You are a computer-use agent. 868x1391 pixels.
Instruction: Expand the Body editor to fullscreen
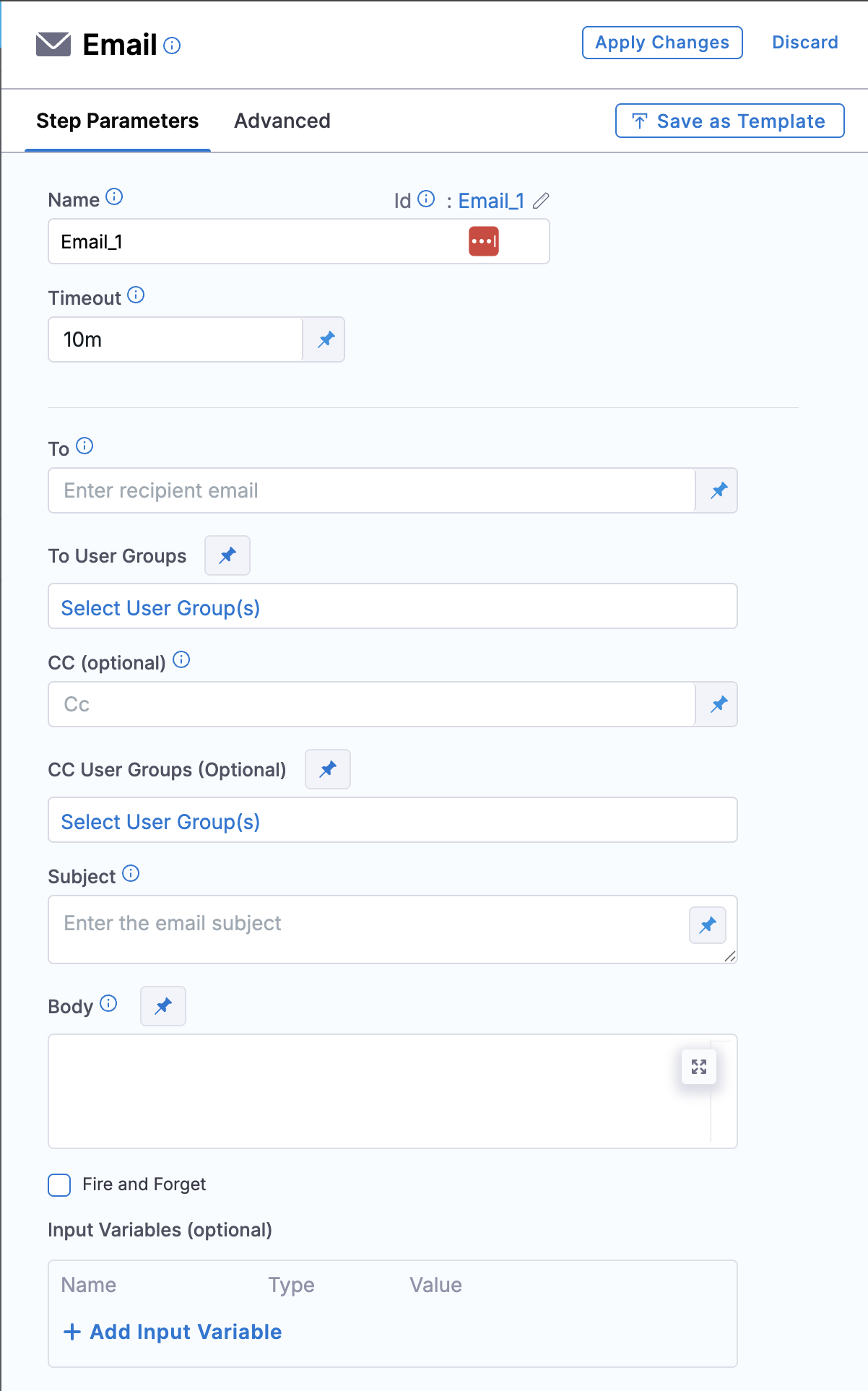[699, 1067]
